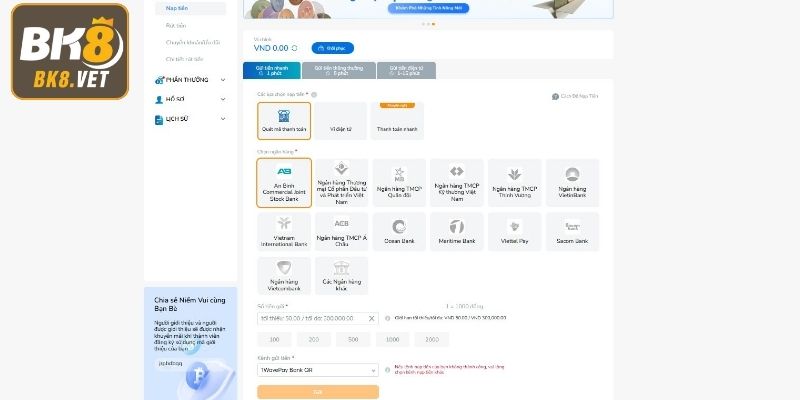The image size is (800, 400).
Task: Switch to Gửi tiền thông thường tab
Action: [339, 70]
